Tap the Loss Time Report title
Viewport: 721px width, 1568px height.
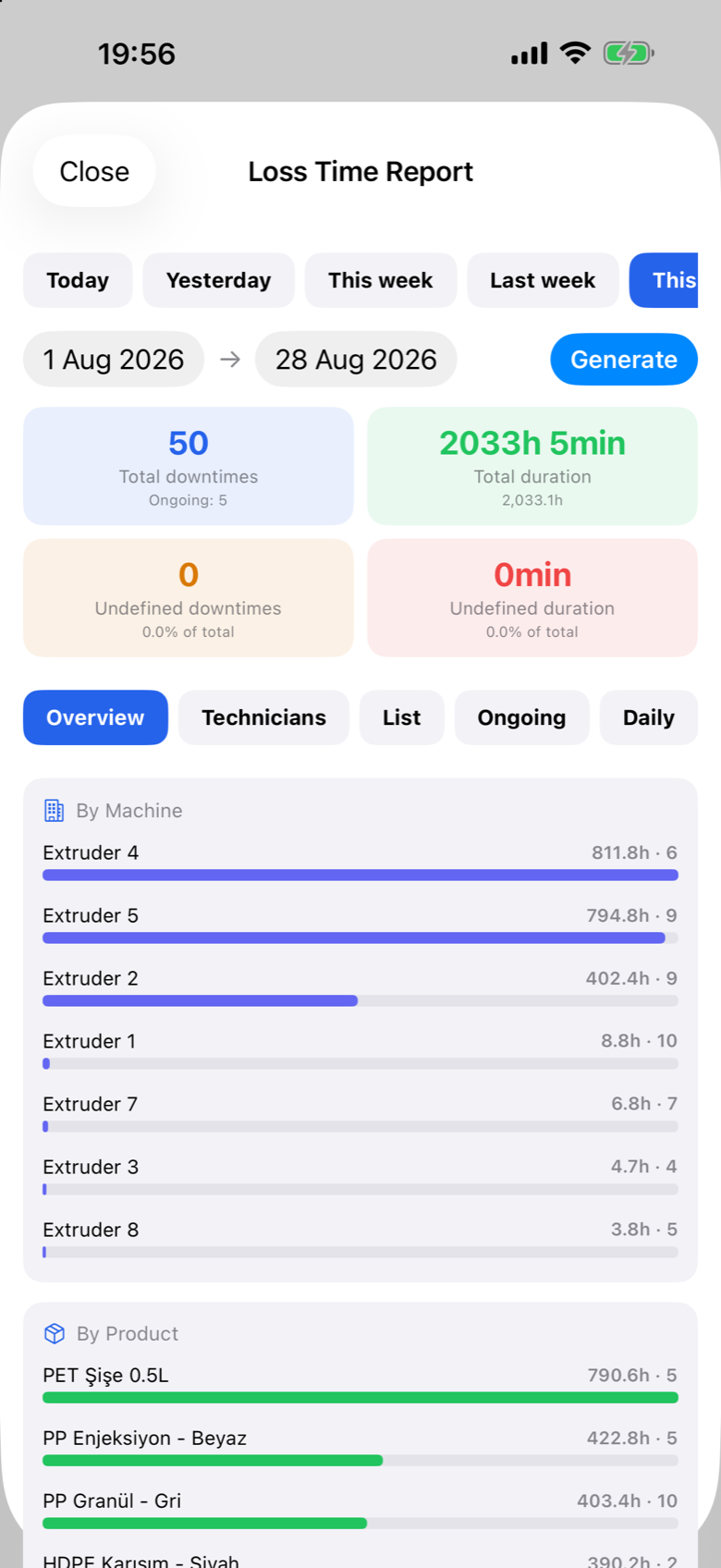360,171
